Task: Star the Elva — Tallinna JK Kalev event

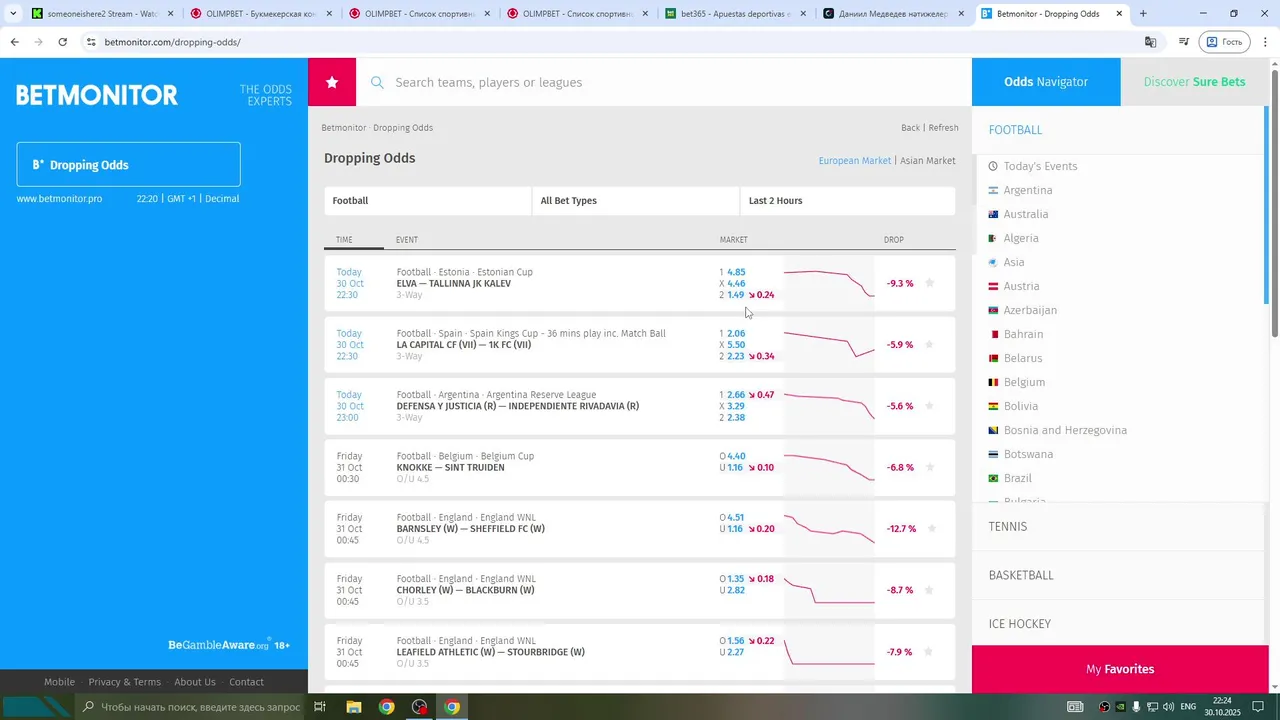Action: [x=929, y=283]
